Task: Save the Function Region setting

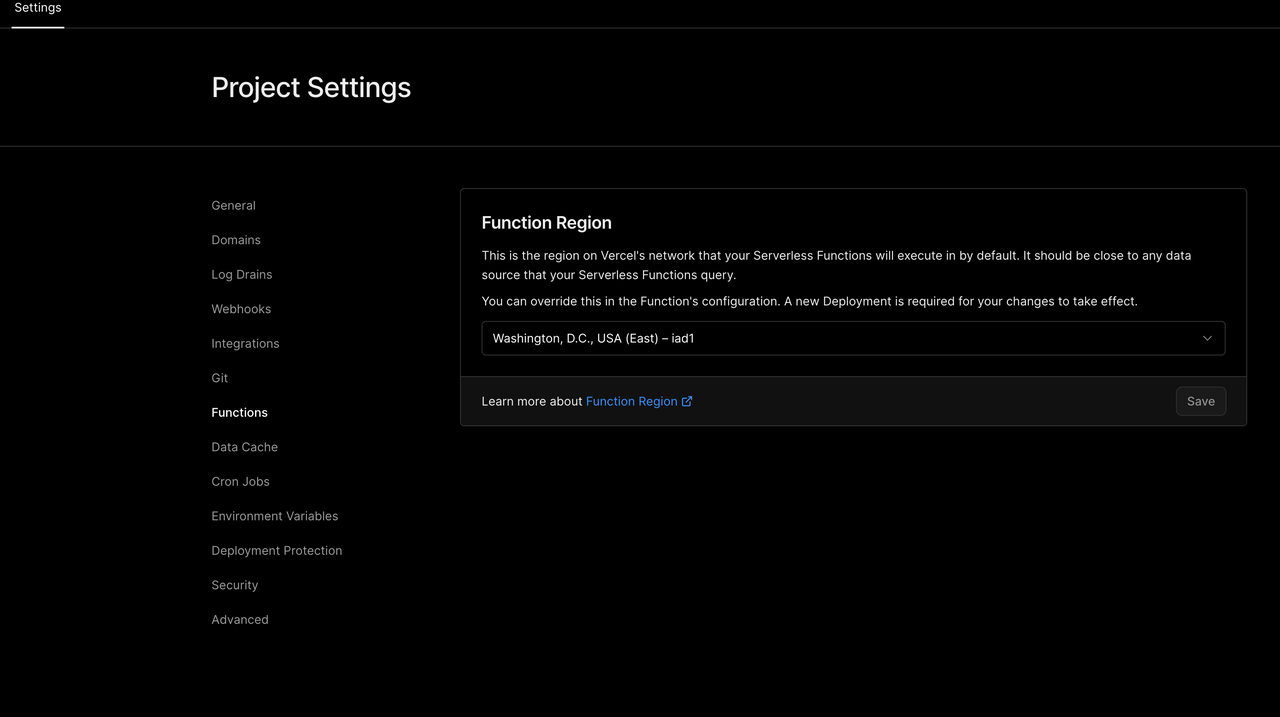Action: tap(1201, 401)
